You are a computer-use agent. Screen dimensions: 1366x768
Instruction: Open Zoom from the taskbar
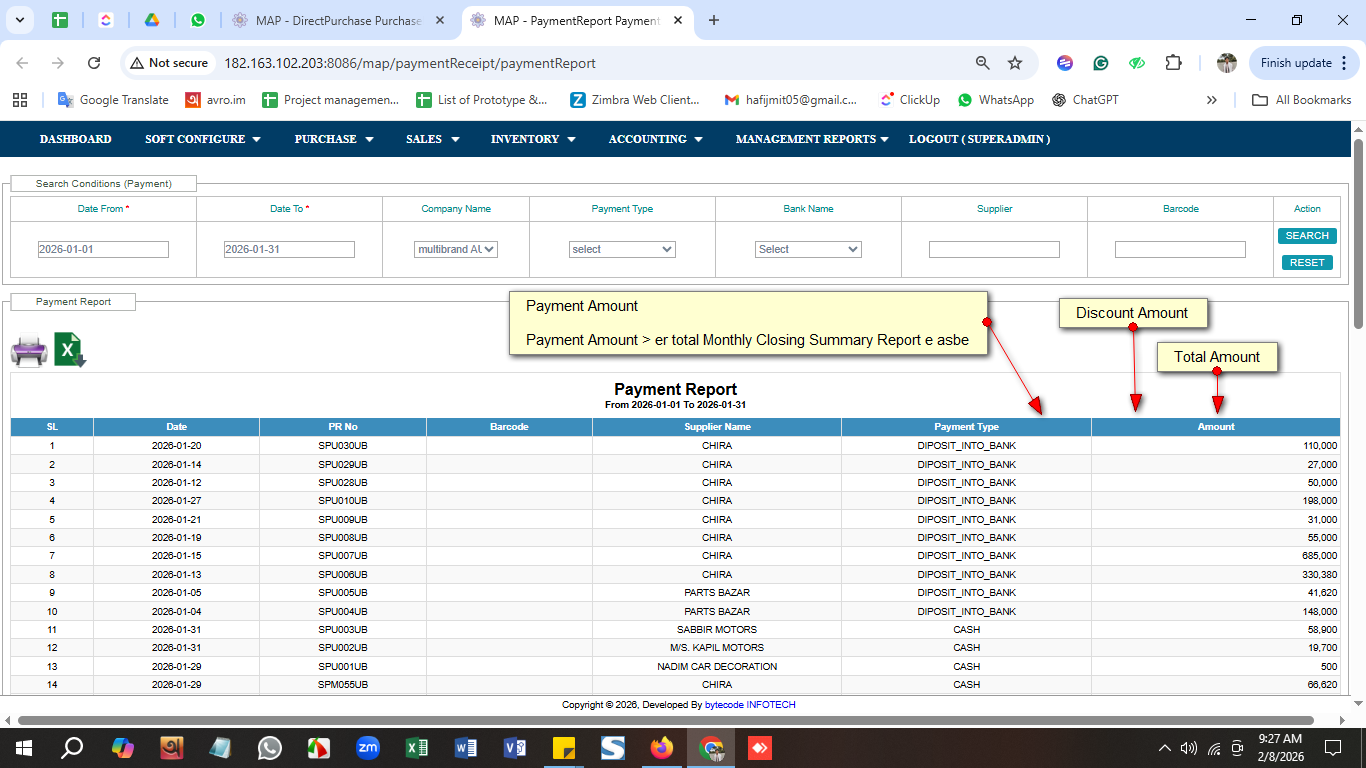(x=368, y=747)
